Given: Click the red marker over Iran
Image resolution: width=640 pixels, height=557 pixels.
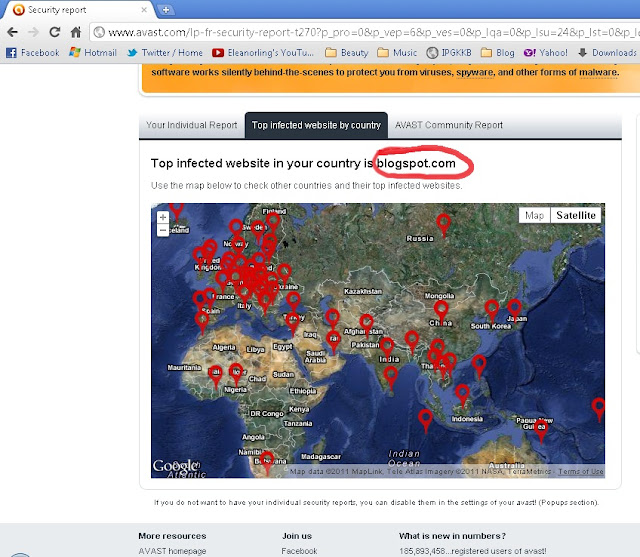Looking at the screenshot, I should (333, 340).
